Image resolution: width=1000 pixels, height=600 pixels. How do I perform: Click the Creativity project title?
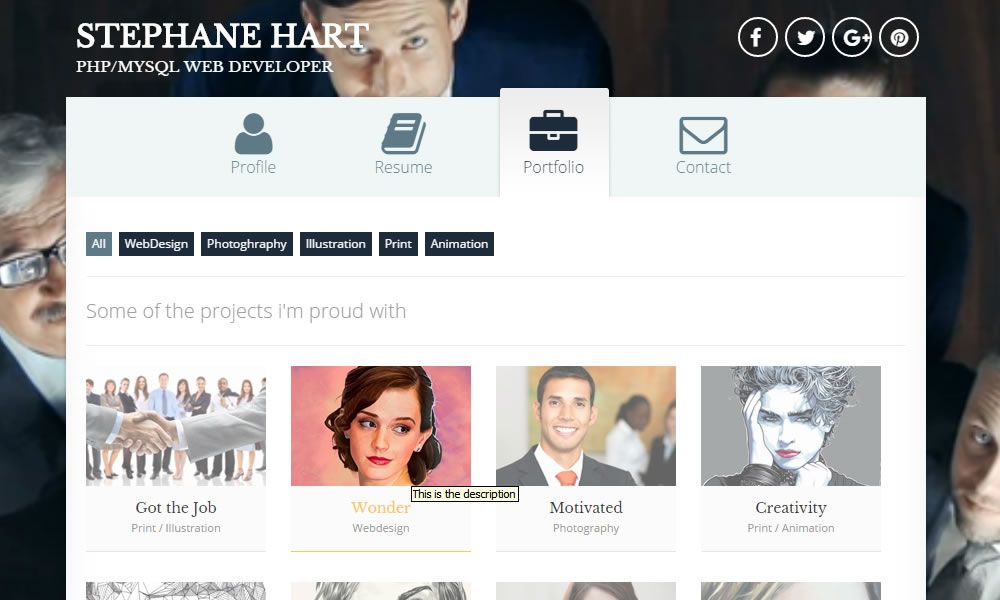pos(791,508)
